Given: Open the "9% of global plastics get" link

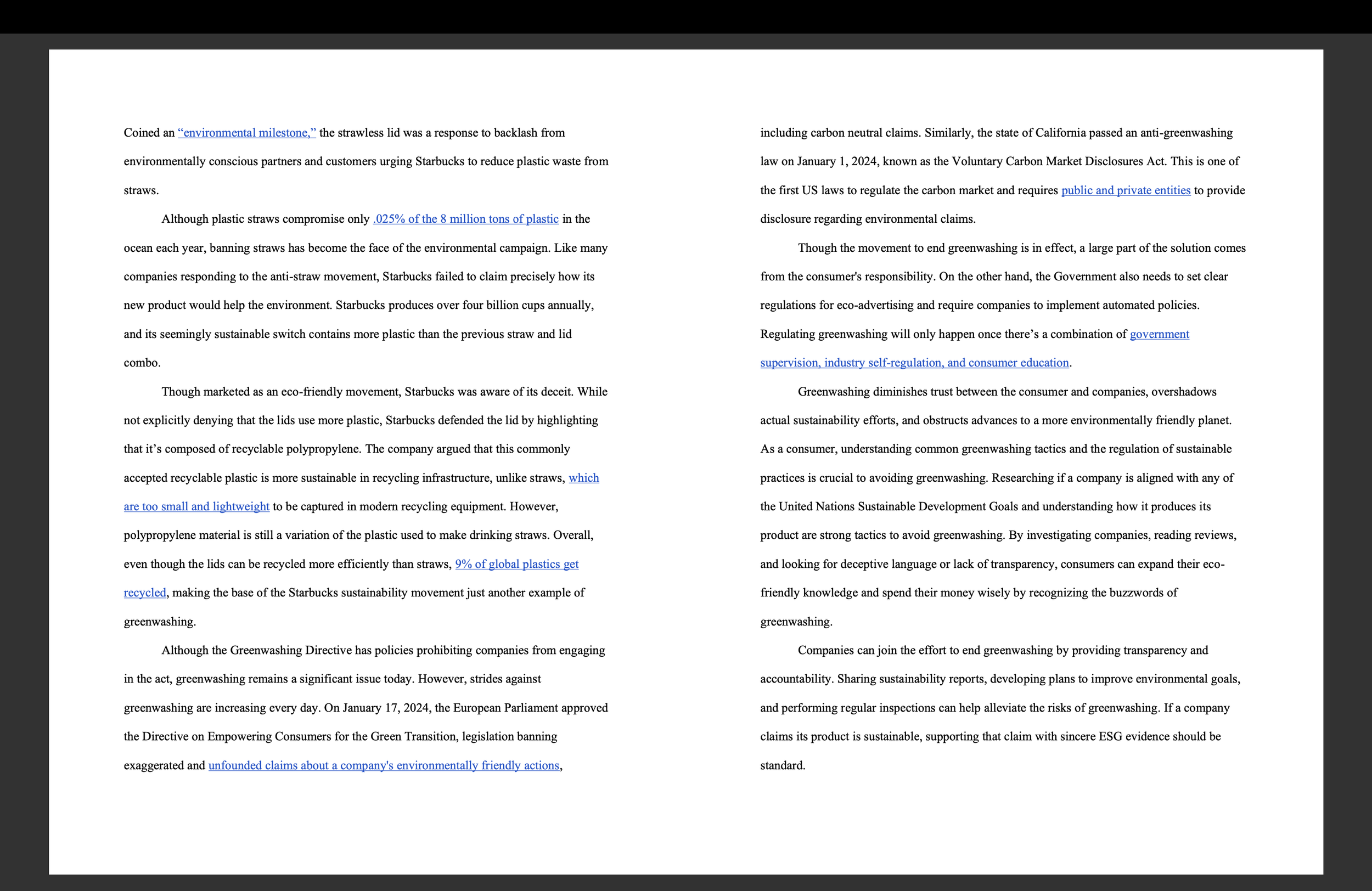Looking at the screenshot, I should point(516,564).
